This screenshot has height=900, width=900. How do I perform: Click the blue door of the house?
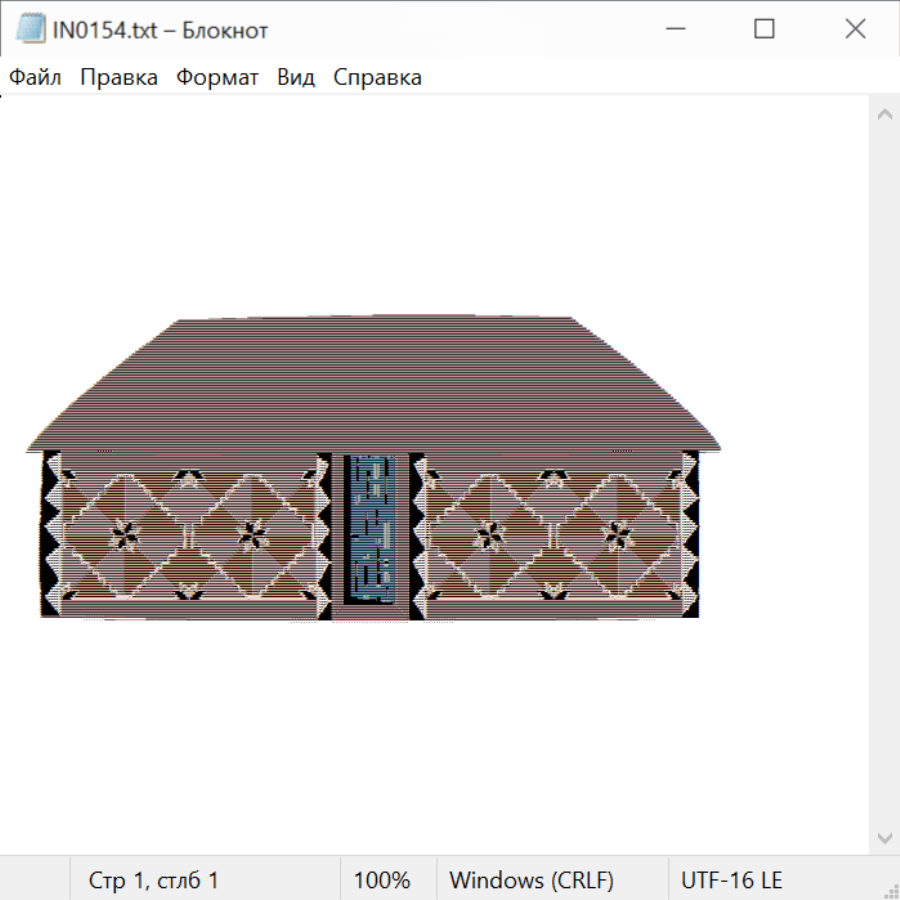coord(371,528)
